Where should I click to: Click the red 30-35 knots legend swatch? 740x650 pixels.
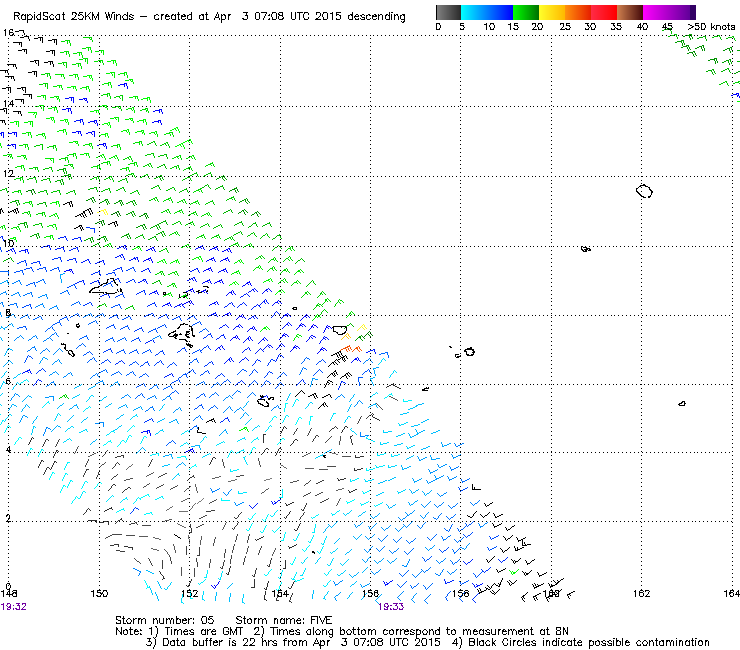pos(604,12)
